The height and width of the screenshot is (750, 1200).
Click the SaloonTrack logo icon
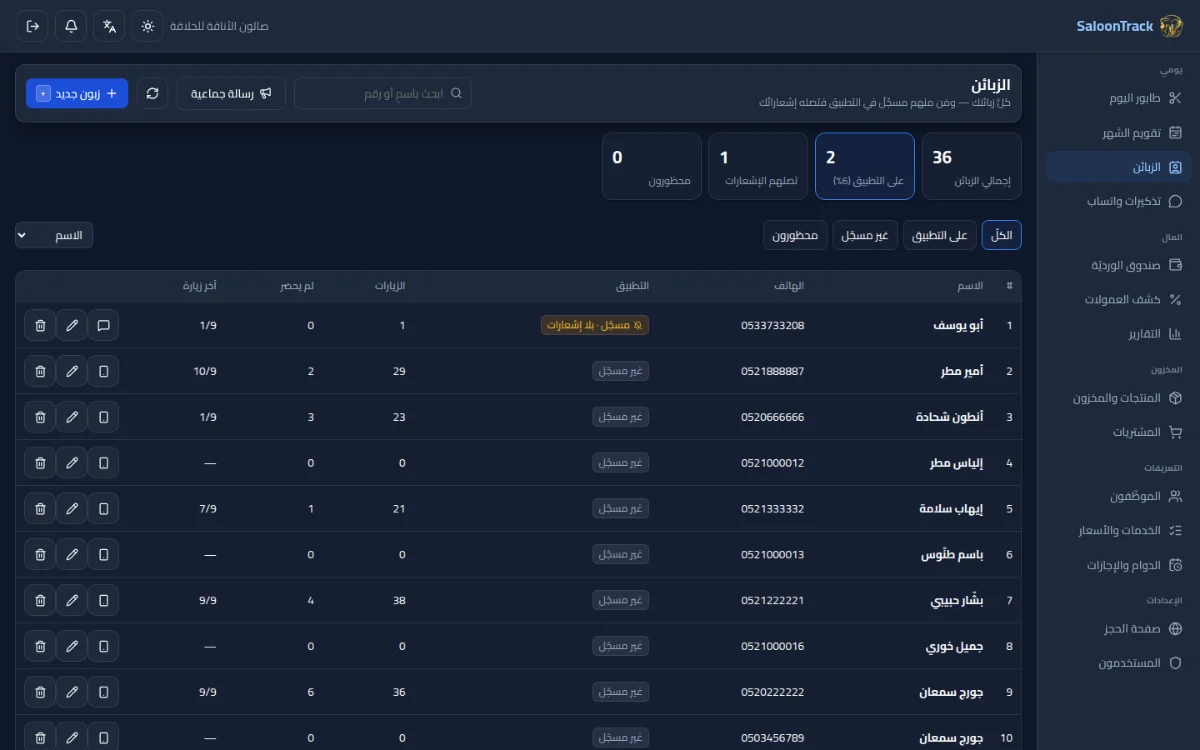pyautogui.click(x=1171, y=26)
